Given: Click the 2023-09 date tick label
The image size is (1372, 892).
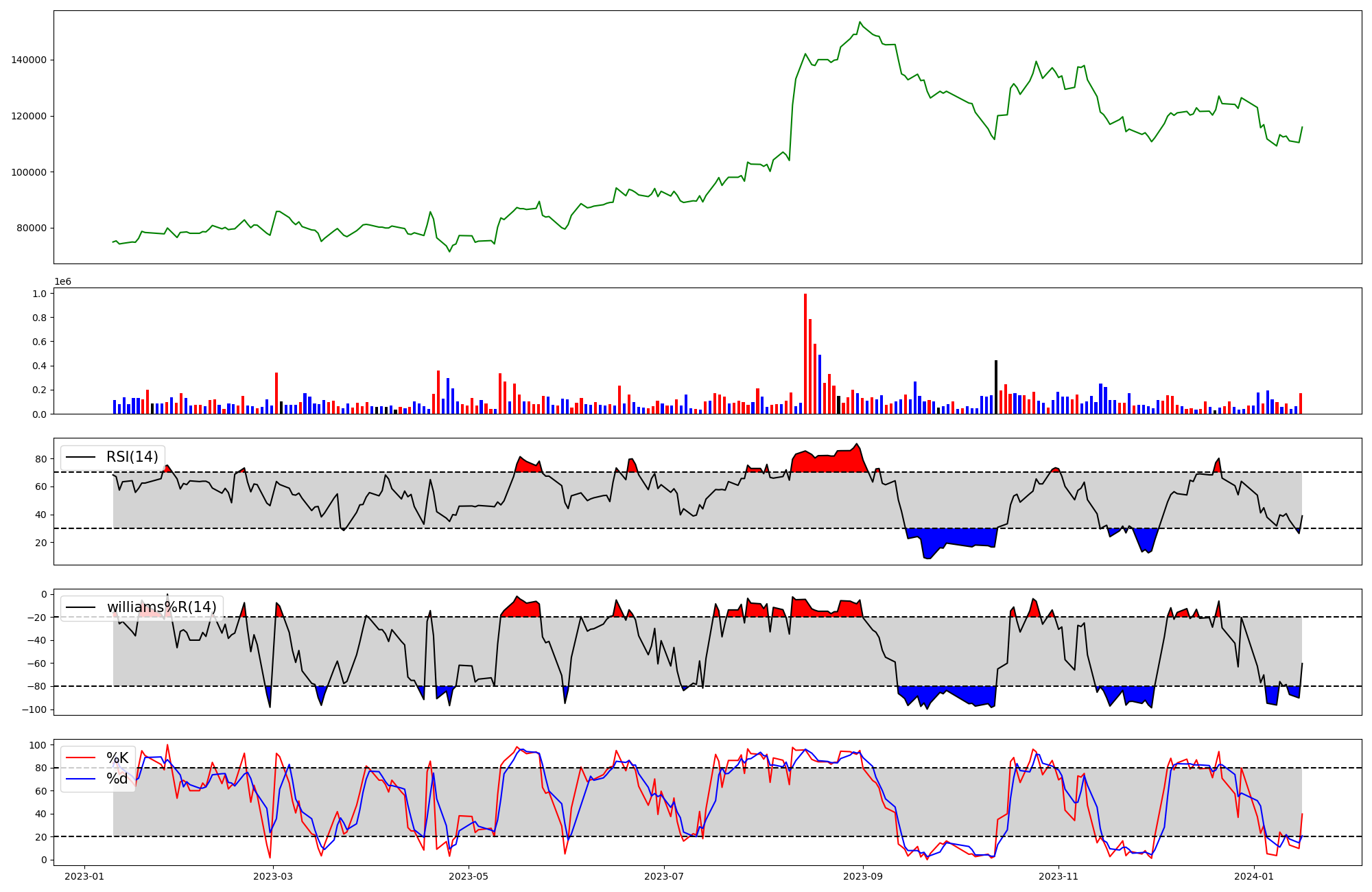Looking at the screenshot, I should [863, 876].
